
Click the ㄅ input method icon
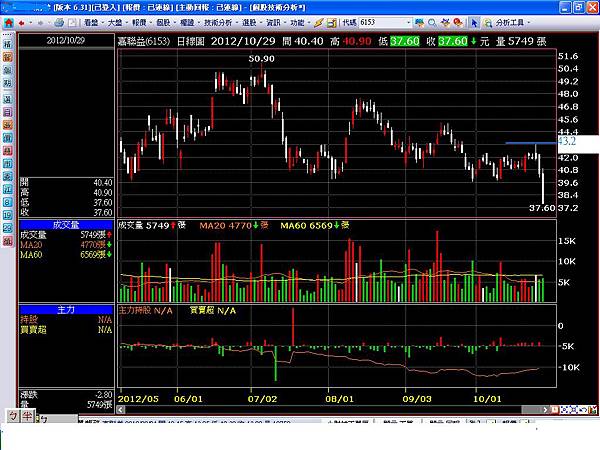[13, 416]
